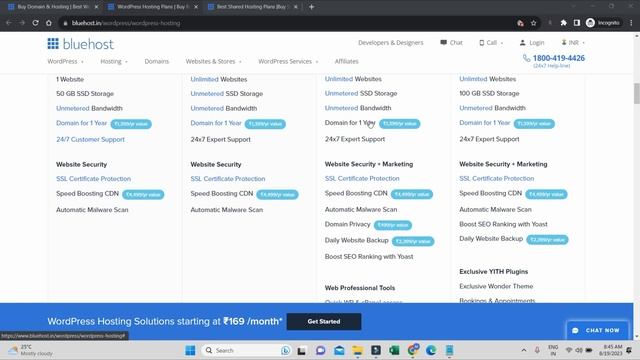Close the Buy Domain & Hosting tab
This screenshot has width=640, height=360.
pyautogui.click(x=96, y=7)
